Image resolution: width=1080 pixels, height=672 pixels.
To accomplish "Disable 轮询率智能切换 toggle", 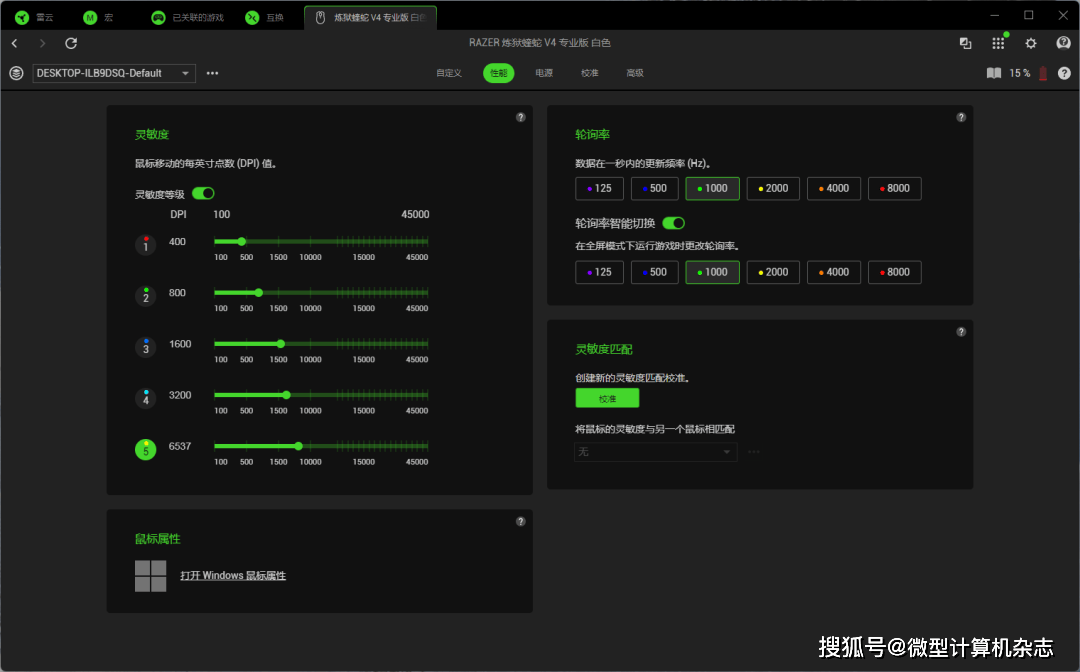I will click(673, 223).
